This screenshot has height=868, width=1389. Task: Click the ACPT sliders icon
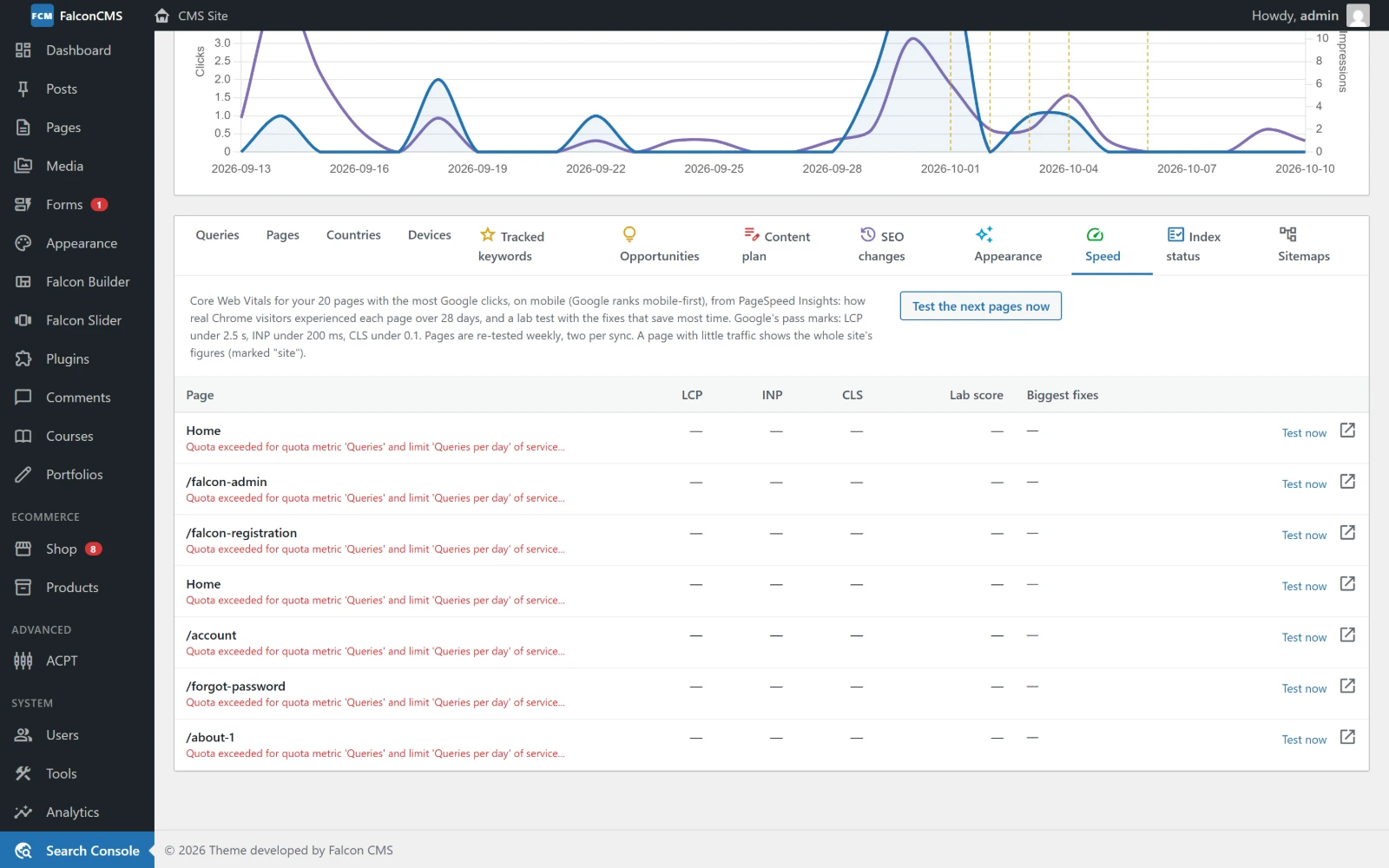(23, 661)
